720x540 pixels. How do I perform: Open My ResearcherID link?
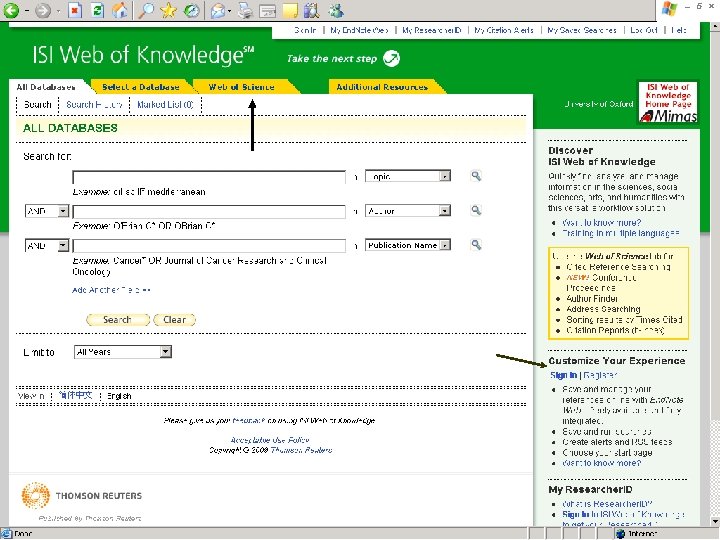point(432,30)
